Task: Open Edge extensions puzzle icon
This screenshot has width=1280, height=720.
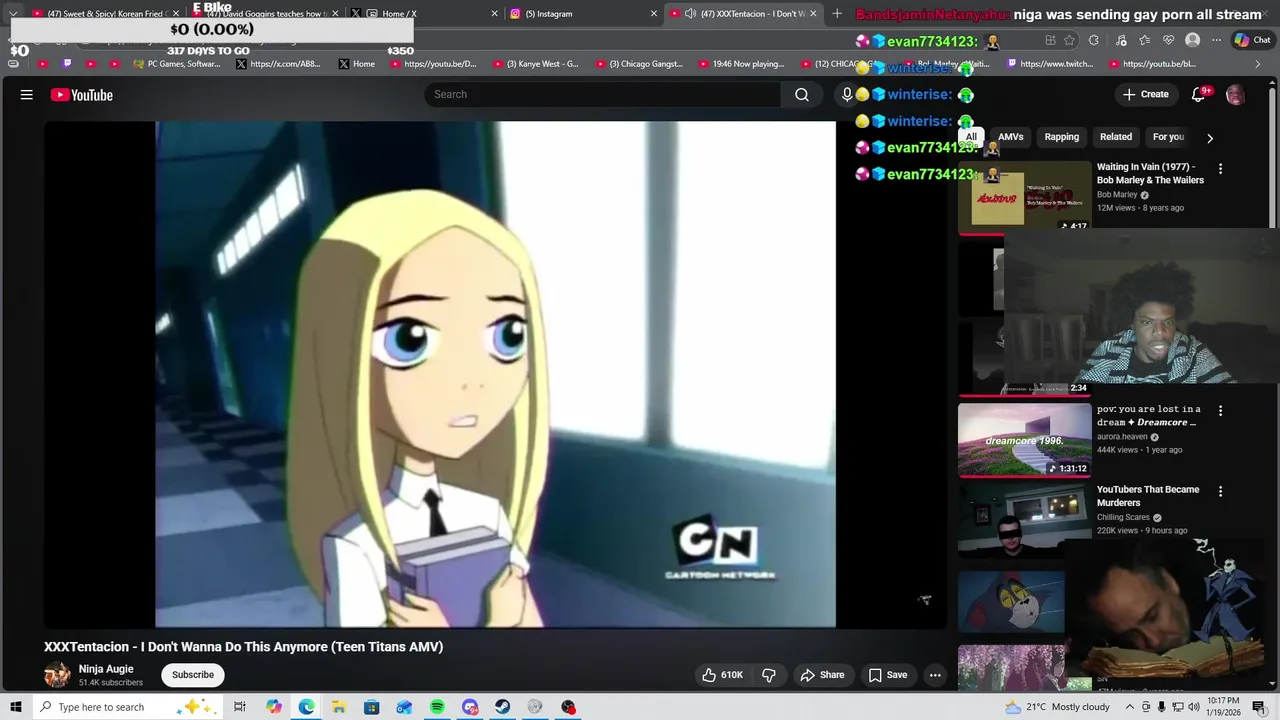Action: click(x=1094, y=40)
